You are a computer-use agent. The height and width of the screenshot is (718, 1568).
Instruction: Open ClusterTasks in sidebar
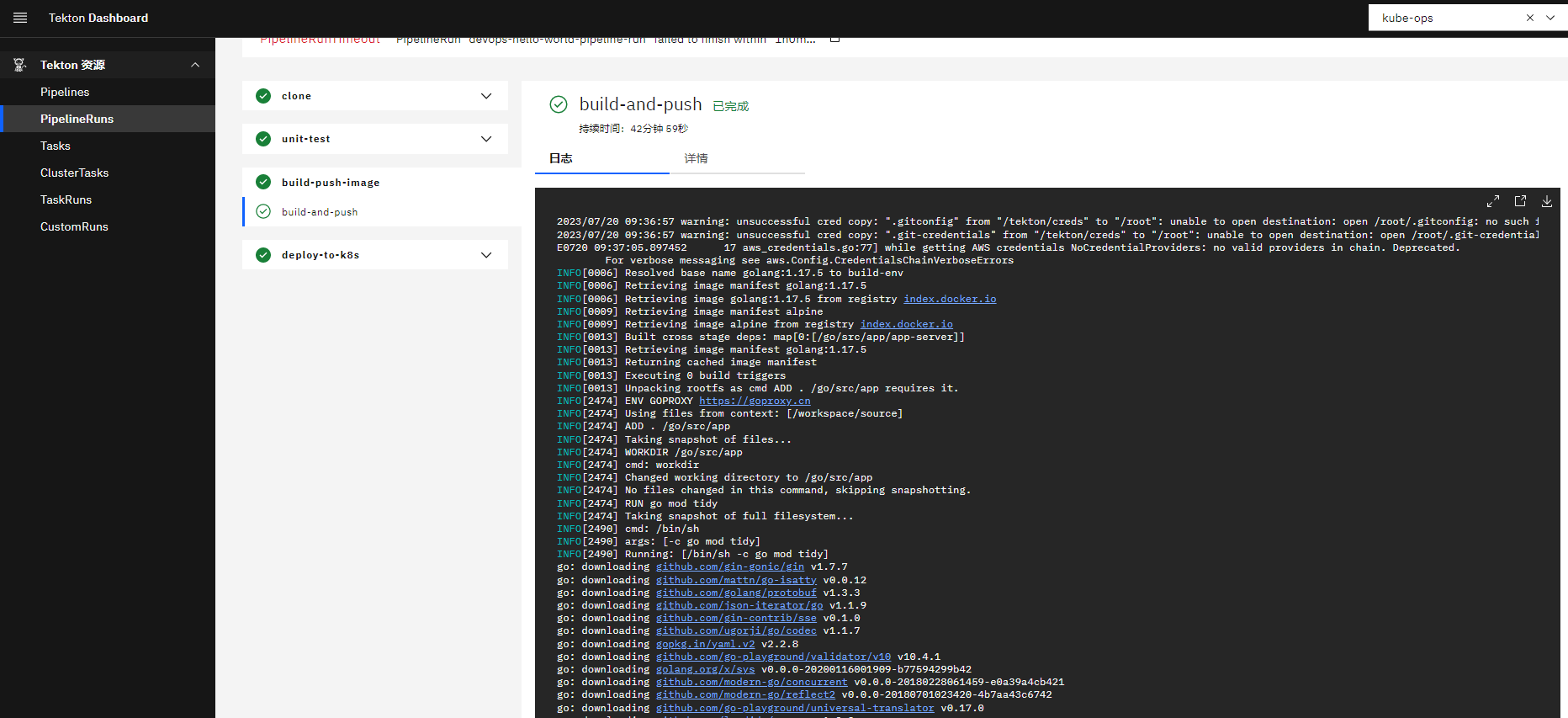pos(108,173)
